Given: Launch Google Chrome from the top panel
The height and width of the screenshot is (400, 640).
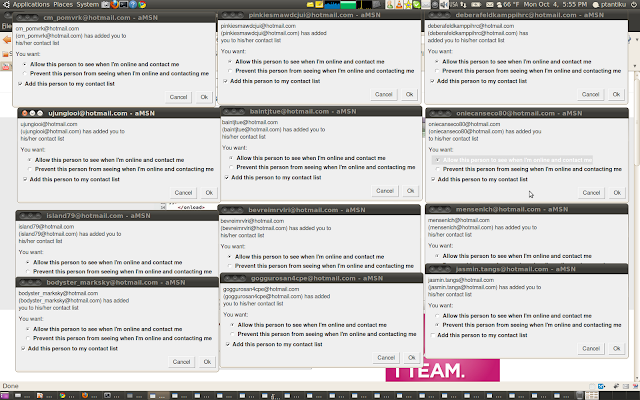Looking at the screenshot, I should pos(142,4).
